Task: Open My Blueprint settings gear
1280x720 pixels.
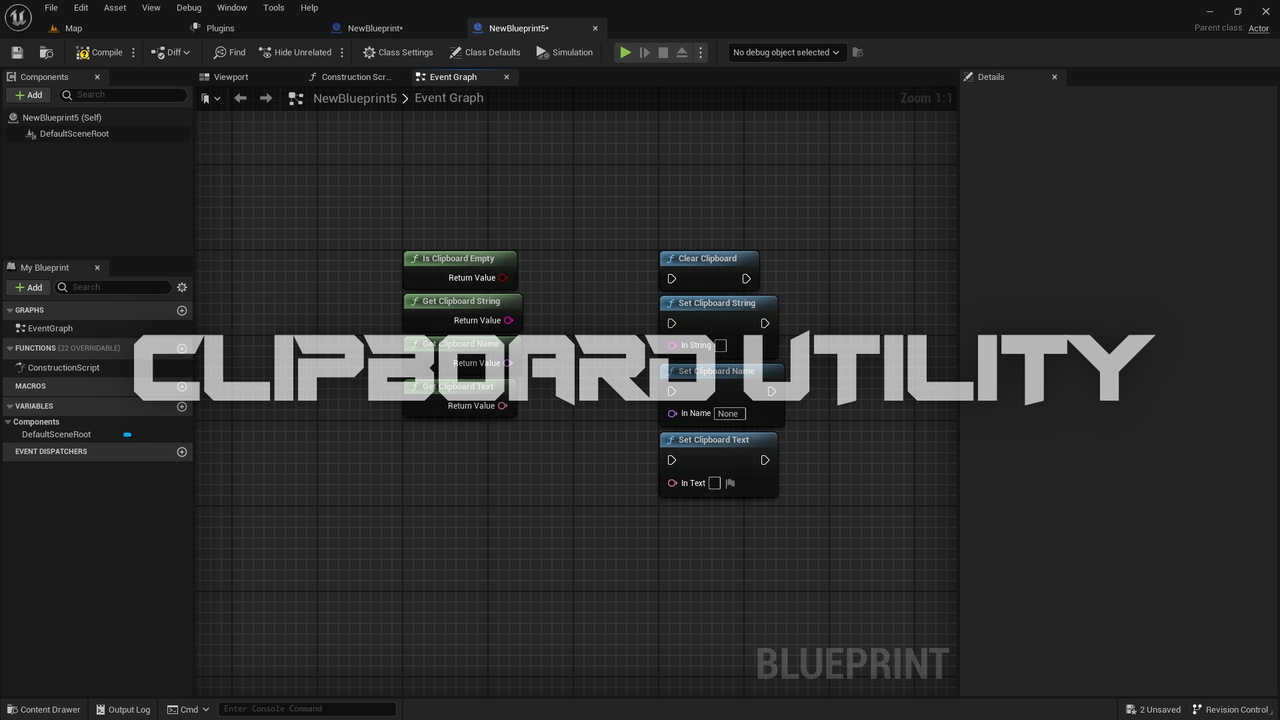Action: [182, 287]
